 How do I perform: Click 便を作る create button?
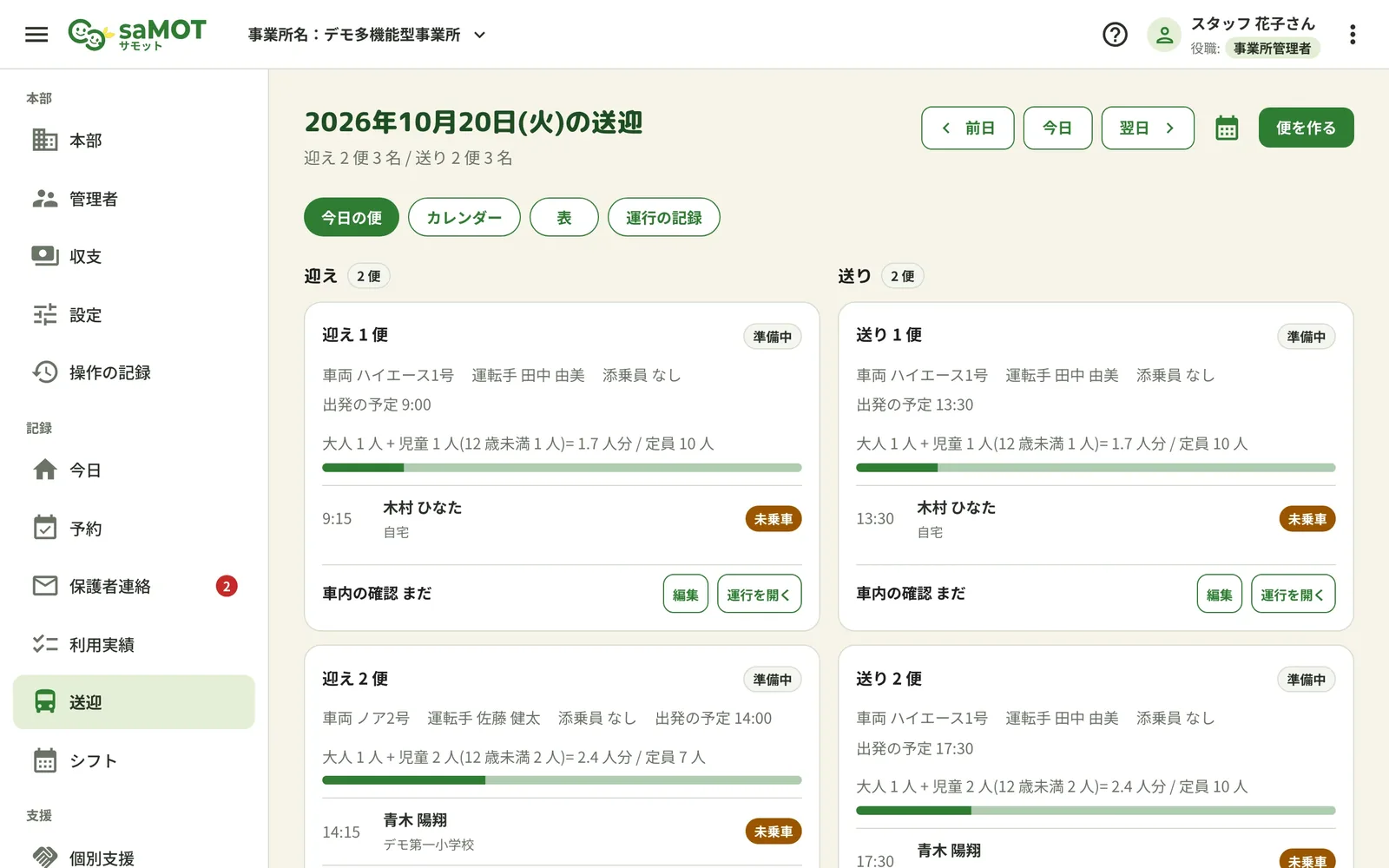click(1306, 128)
